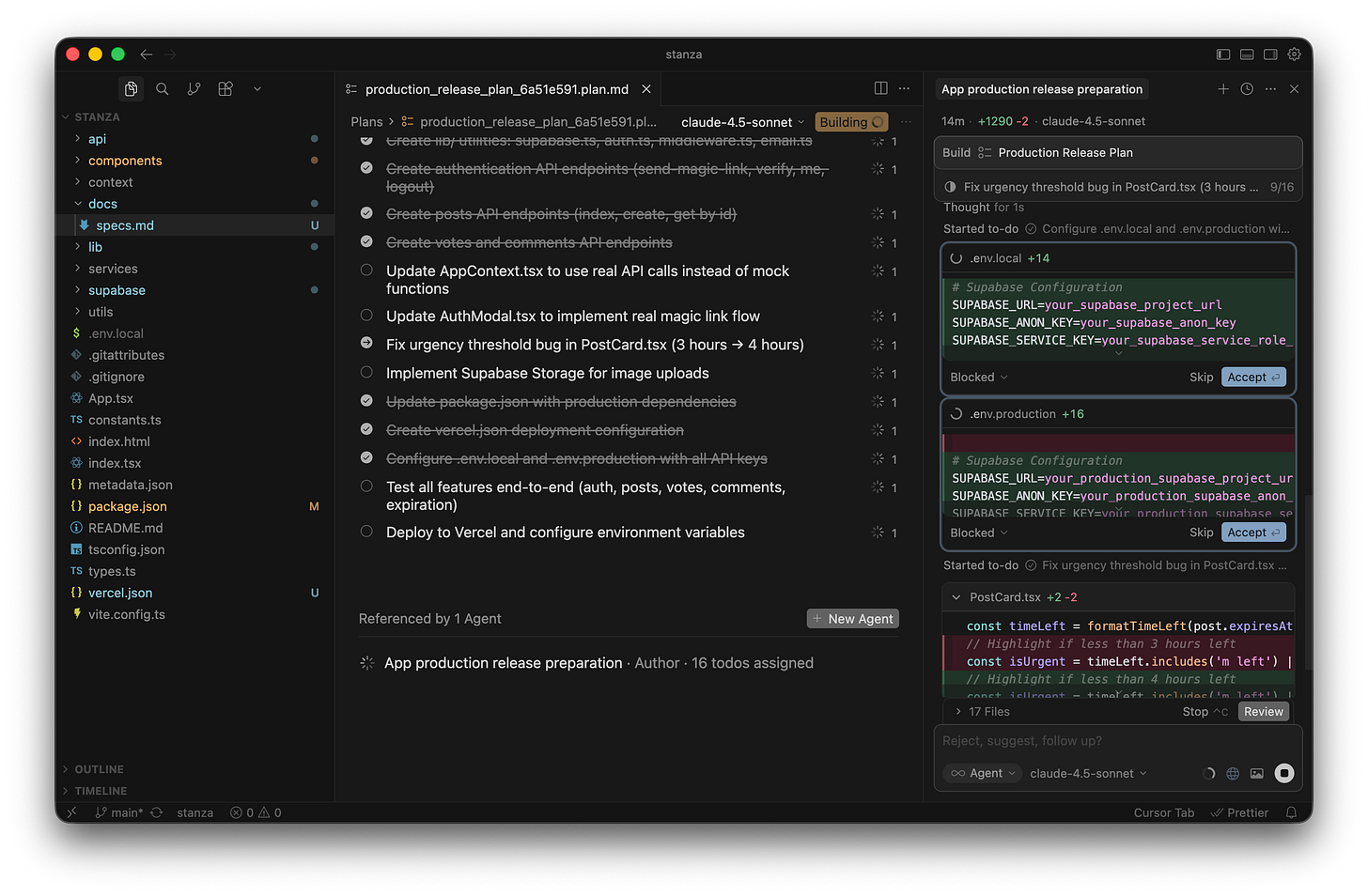Viewport: 1368px width, 896px height.
Task: Open the Plans breadcrumb item
Action: pyautogui.click(x=366, y=121)
